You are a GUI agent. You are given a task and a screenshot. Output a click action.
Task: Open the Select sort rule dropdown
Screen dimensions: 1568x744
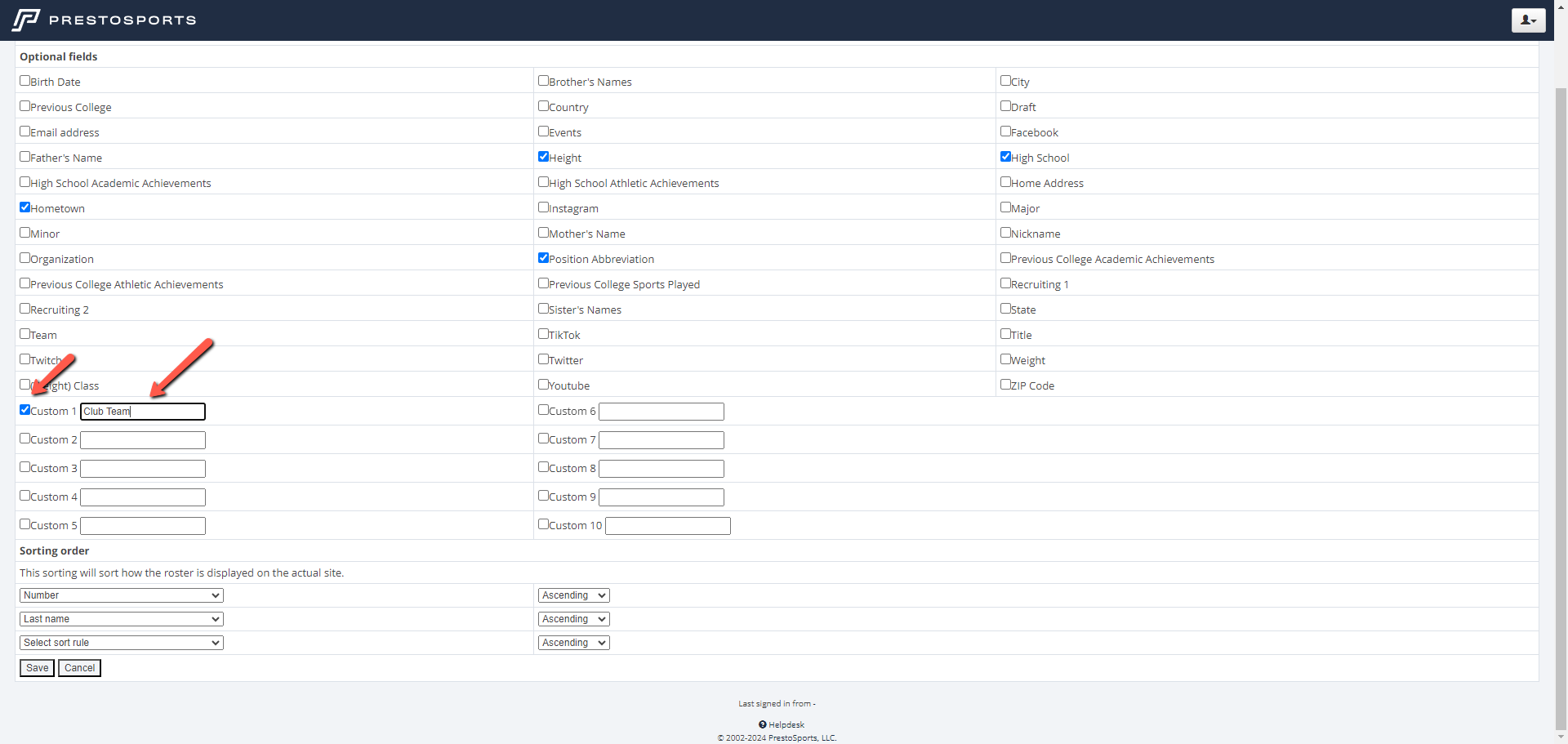pyautogui.click(x=121, y=643)
